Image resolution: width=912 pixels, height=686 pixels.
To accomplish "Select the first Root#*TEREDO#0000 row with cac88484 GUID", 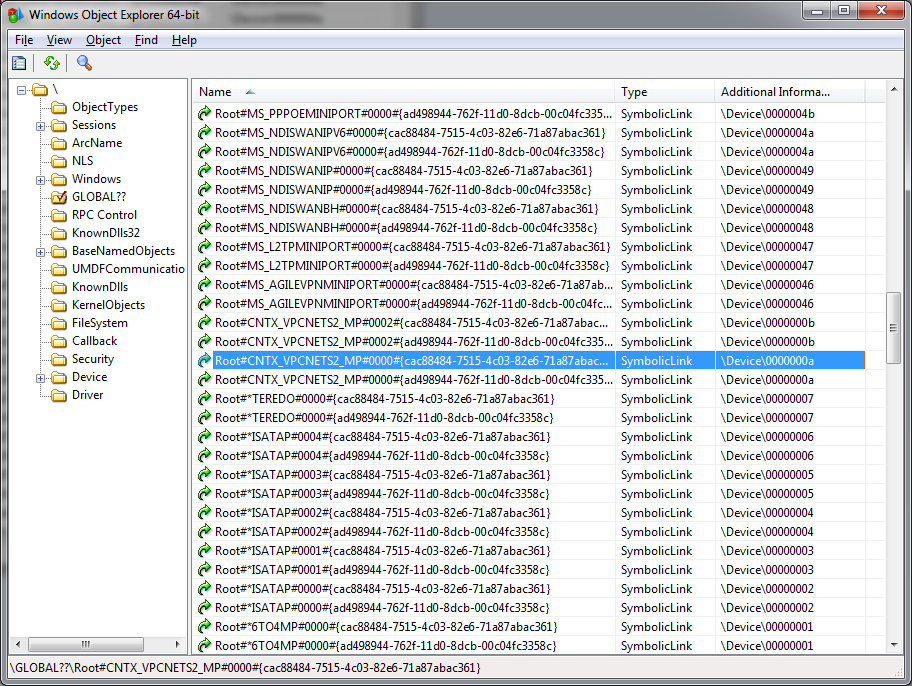I will click(x=383, y=399).
